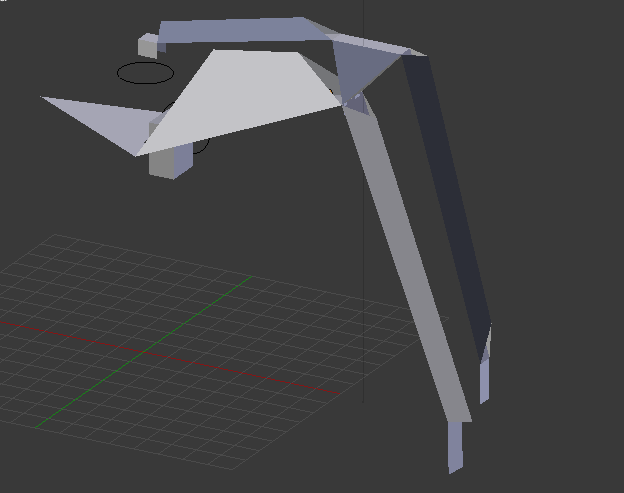Click the inverted triangular joint at the elbow
This screenshot has height=493, width=624.
tap(355, 70)
